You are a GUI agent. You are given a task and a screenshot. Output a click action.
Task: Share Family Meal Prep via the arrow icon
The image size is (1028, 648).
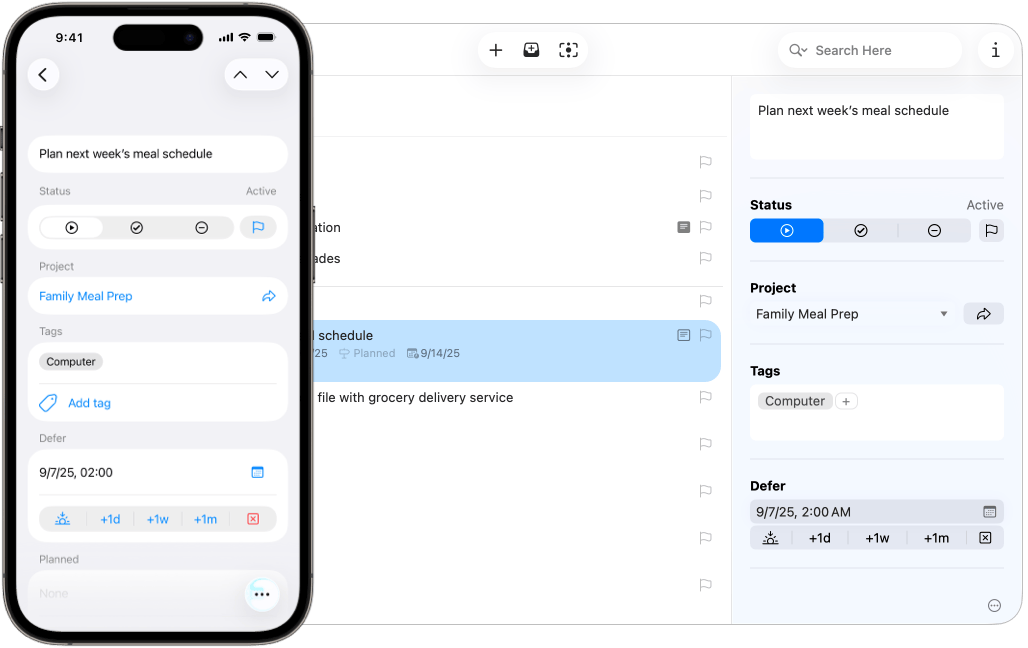983,313
